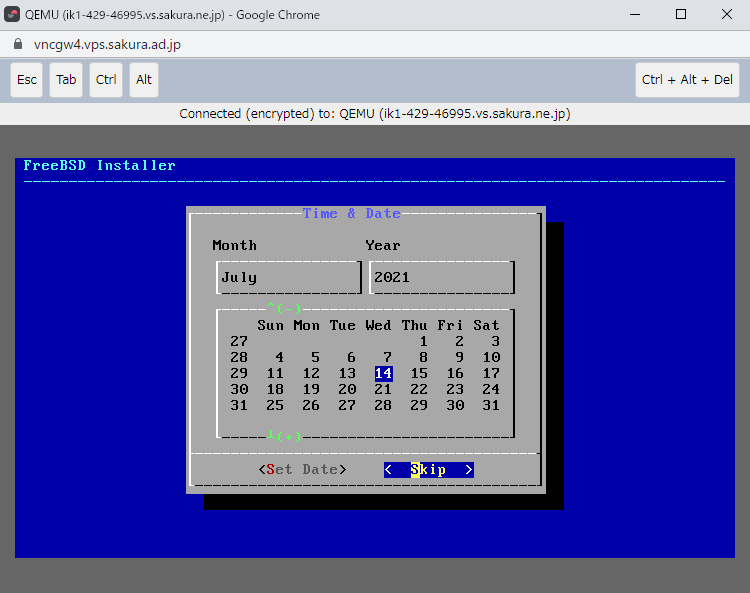Click the QEMU app icon in title bar
Viewport: 750px width, 593px height.
coord(11,14)
